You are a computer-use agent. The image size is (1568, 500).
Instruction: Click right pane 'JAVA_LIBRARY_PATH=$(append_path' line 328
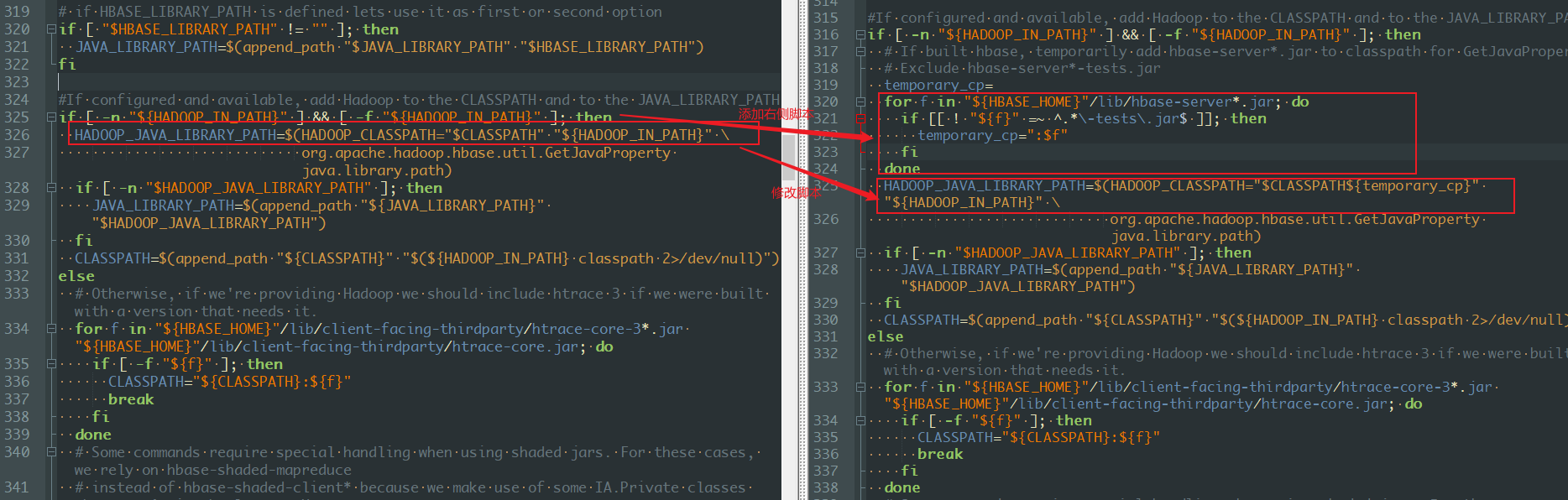click(1127, 269)
